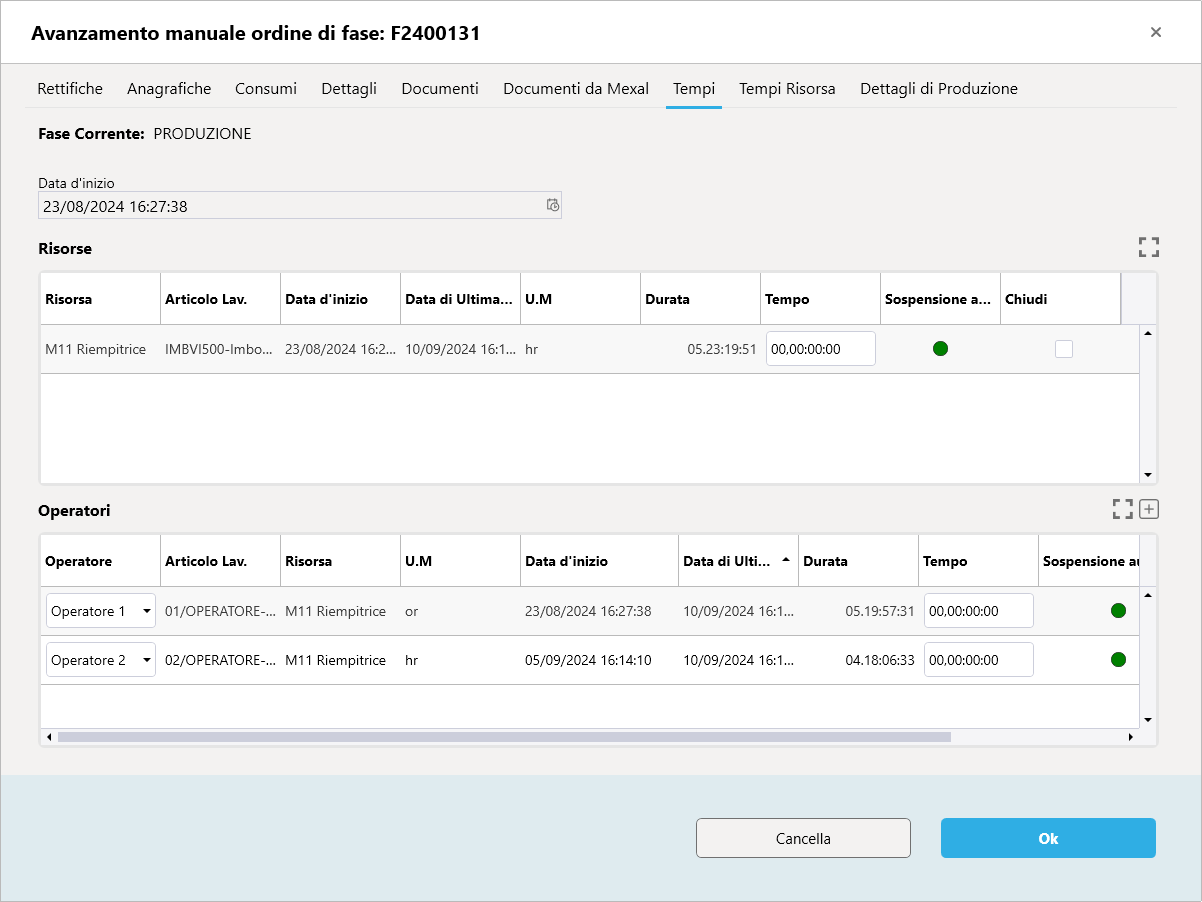Click the down arrow of the Operatori vertical scrollbar
The image size is (1202, 902).
[x=1148, y=719]
